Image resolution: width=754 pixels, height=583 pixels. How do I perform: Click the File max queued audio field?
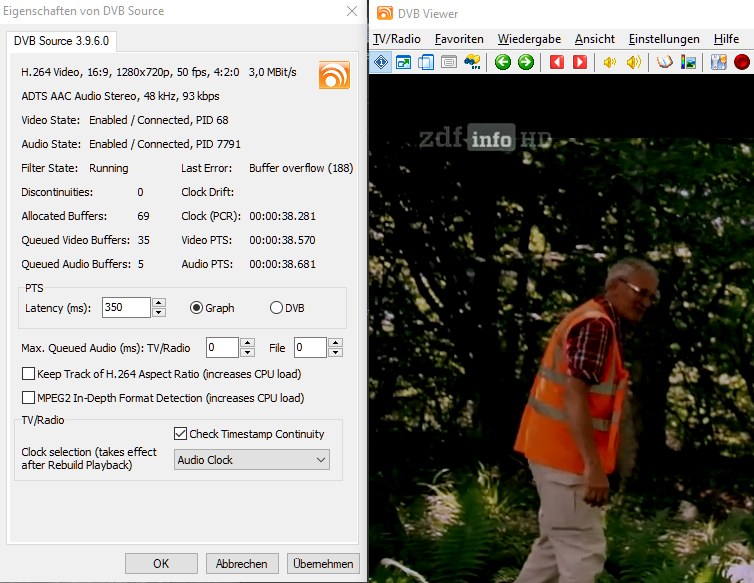click(x=311, y=347)
